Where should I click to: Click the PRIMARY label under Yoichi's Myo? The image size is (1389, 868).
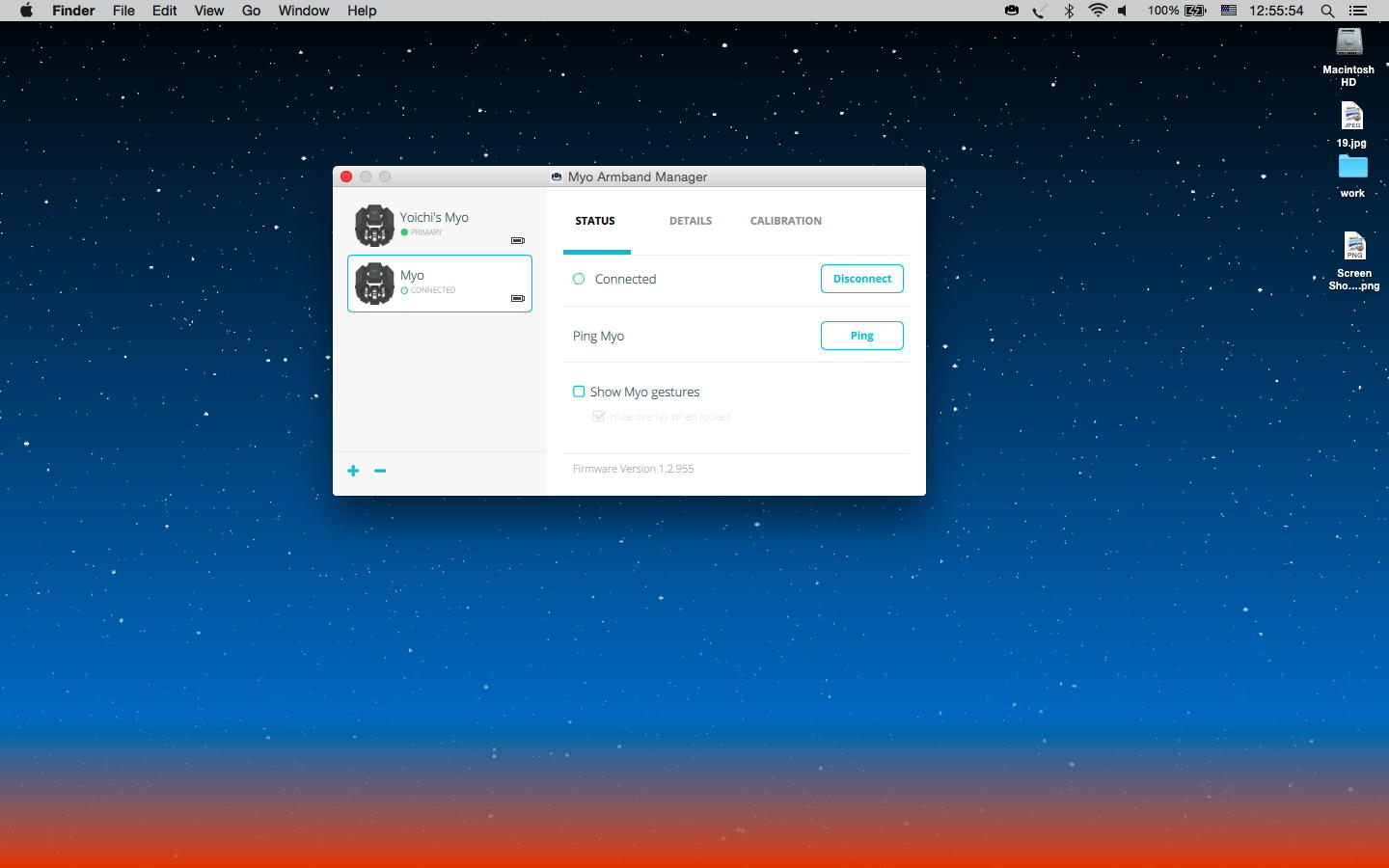[426, 232]
